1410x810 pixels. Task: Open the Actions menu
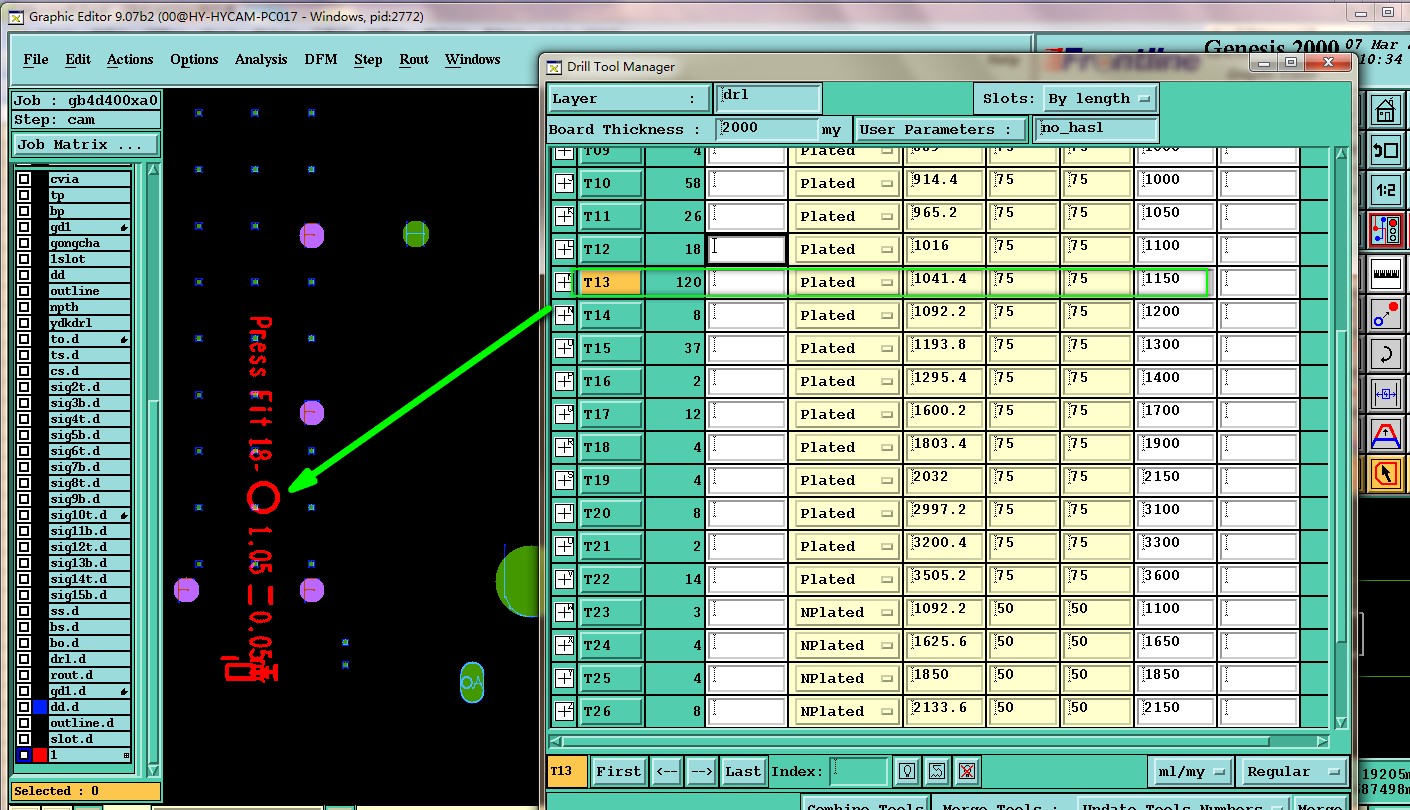click(x=130, y=59)
